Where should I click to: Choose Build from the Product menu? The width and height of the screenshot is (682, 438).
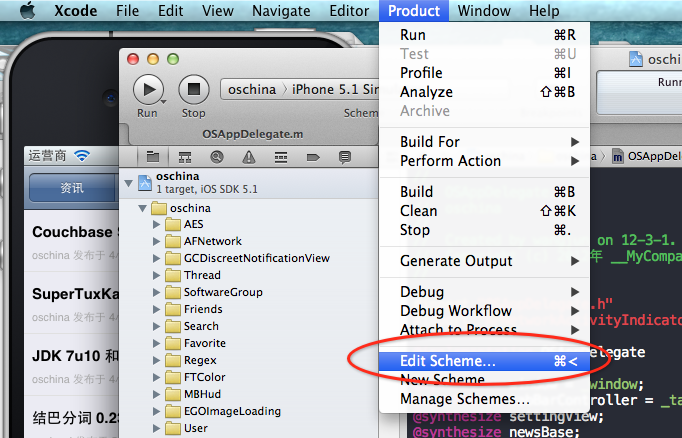tap(484, 192)
